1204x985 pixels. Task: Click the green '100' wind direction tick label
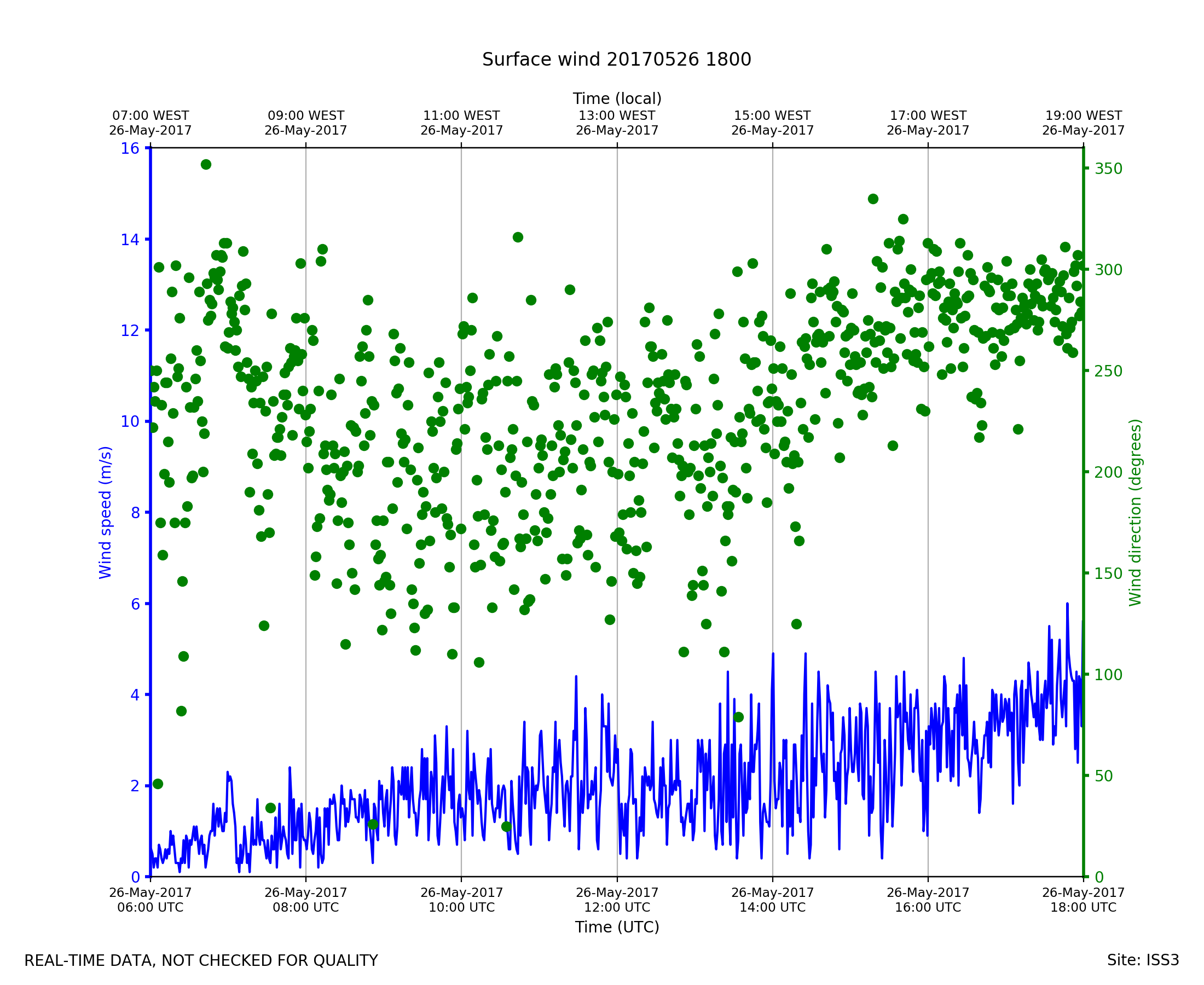pyautogui.click(x=1108, y=675)
